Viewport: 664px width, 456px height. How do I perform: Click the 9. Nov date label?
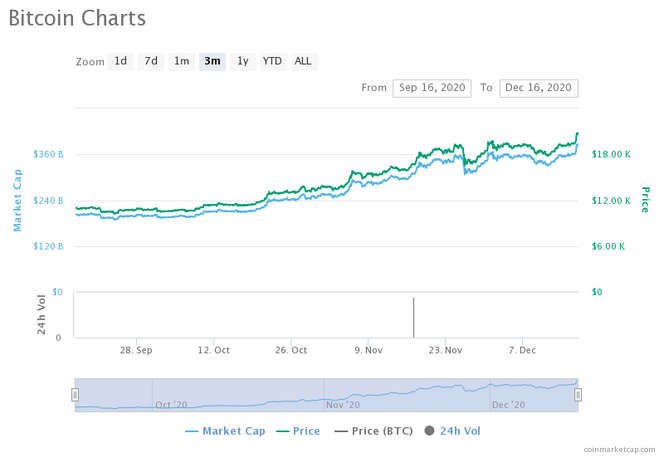point(368,350)
